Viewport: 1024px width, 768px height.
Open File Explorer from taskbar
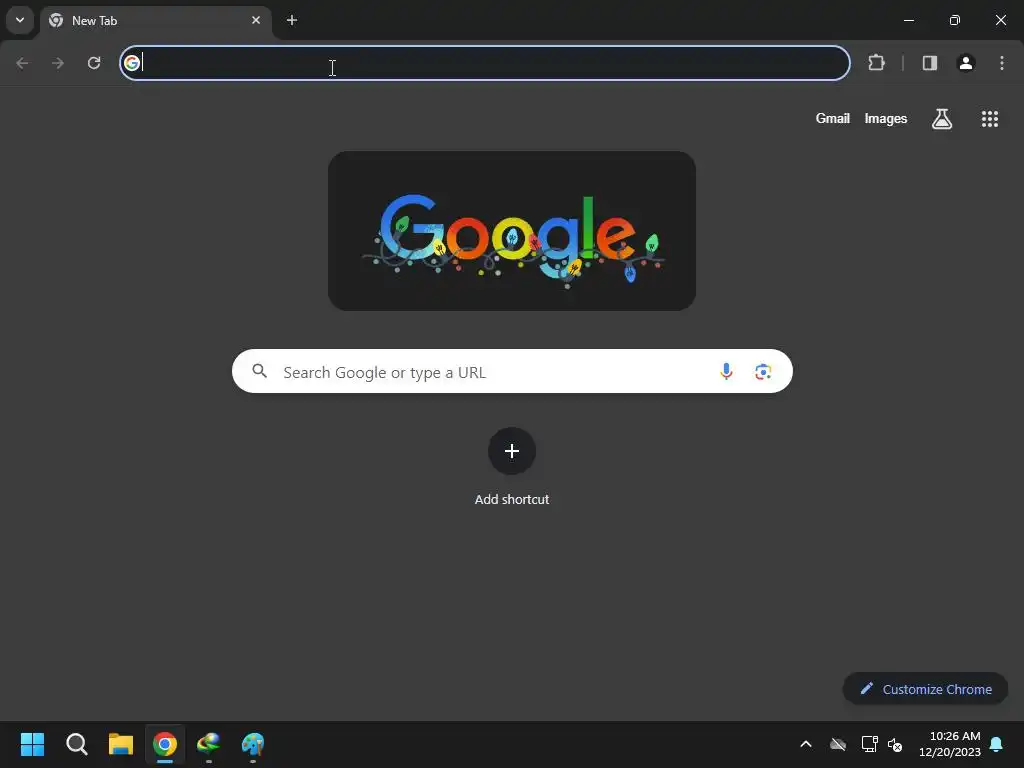[x=121, y=744]
